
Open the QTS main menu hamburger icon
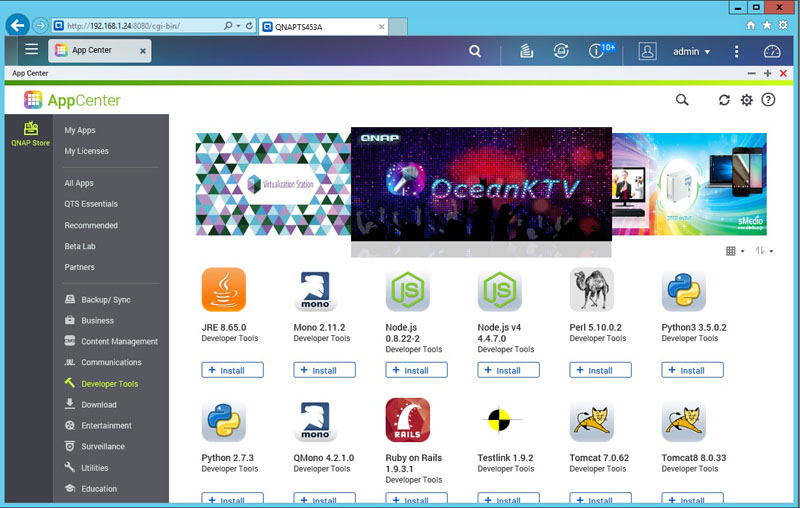coord(32,49)
